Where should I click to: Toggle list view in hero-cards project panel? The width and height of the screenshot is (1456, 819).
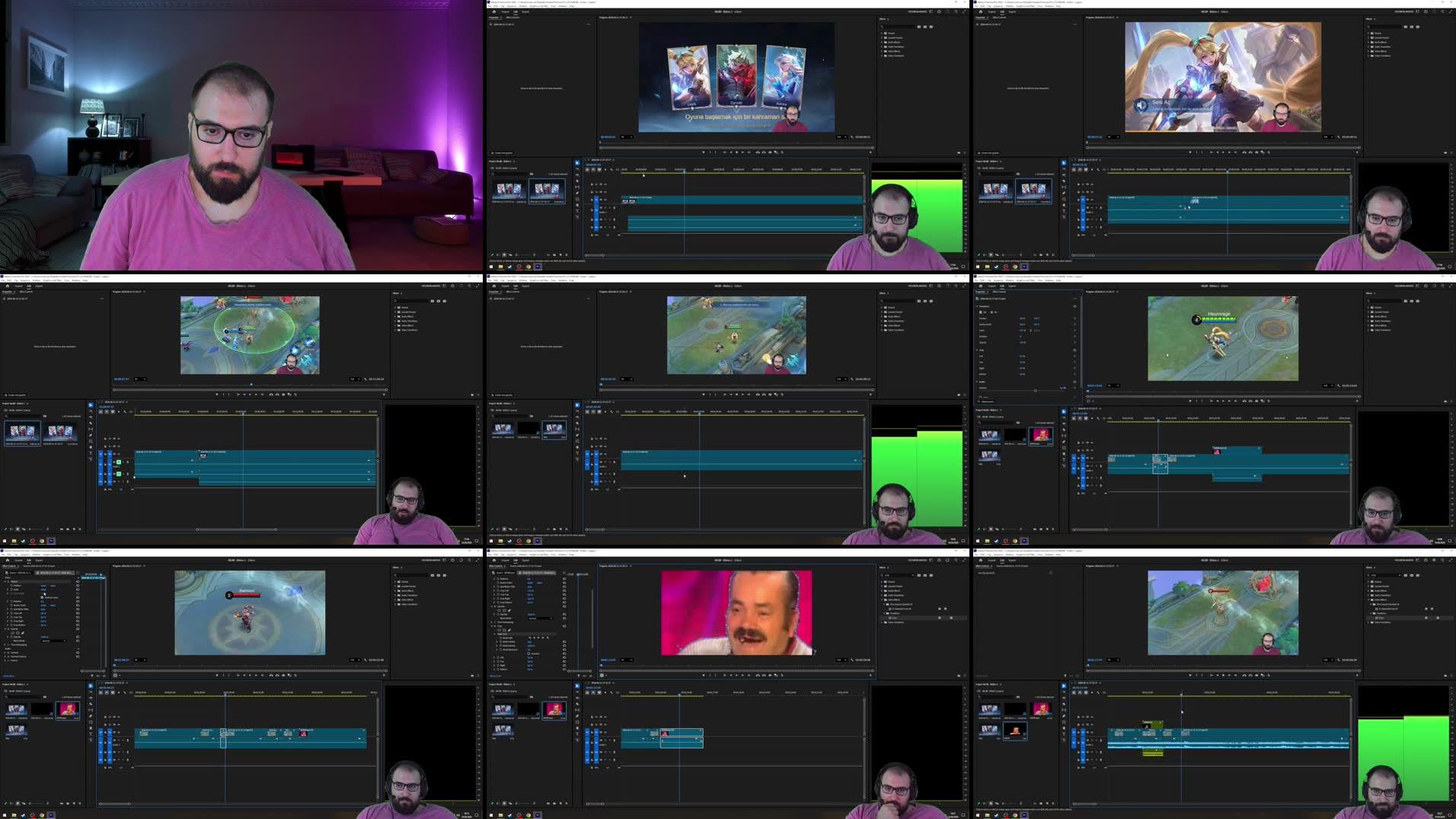click(497, 254)
